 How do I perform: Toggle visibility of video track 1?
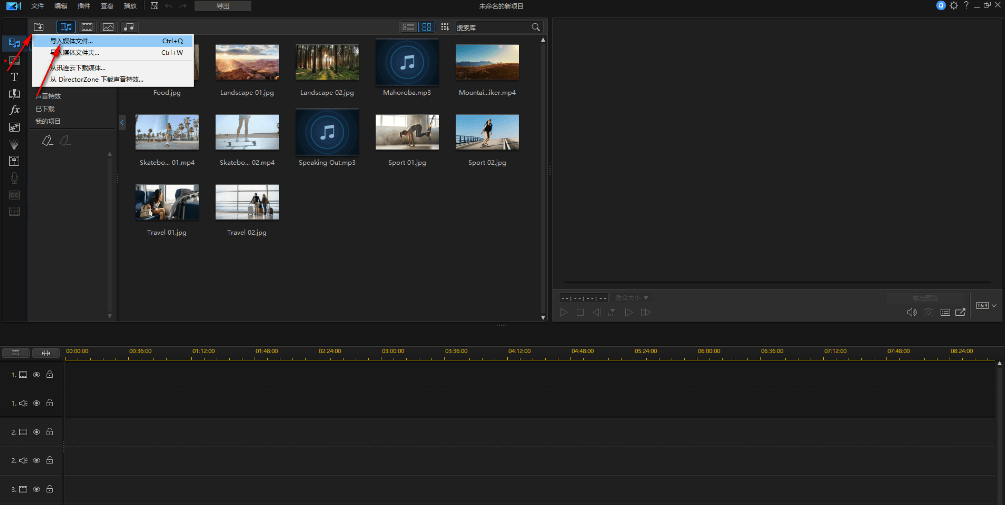pos(36,375)
